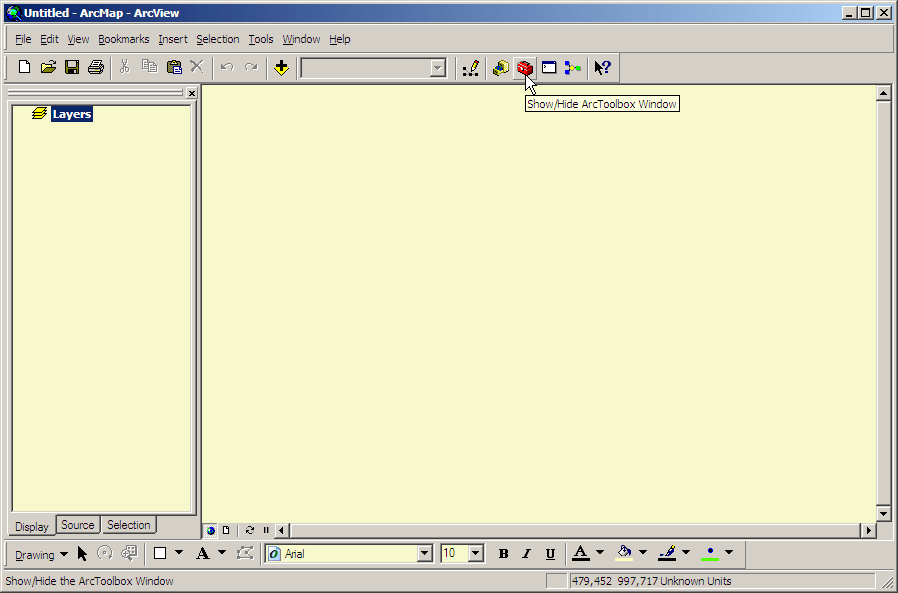
Task: Expand the font color dropdown arrow
Action: [600, 553]
